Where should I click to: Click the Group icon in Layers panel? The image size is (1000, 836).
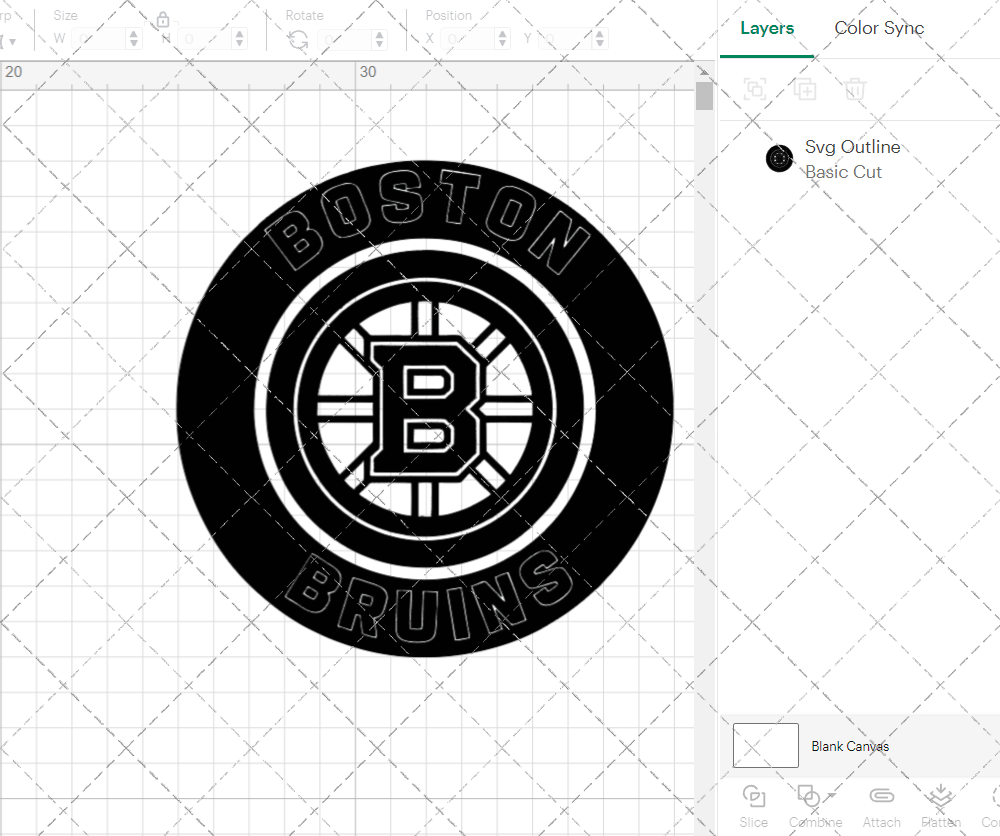coord(755,89)
